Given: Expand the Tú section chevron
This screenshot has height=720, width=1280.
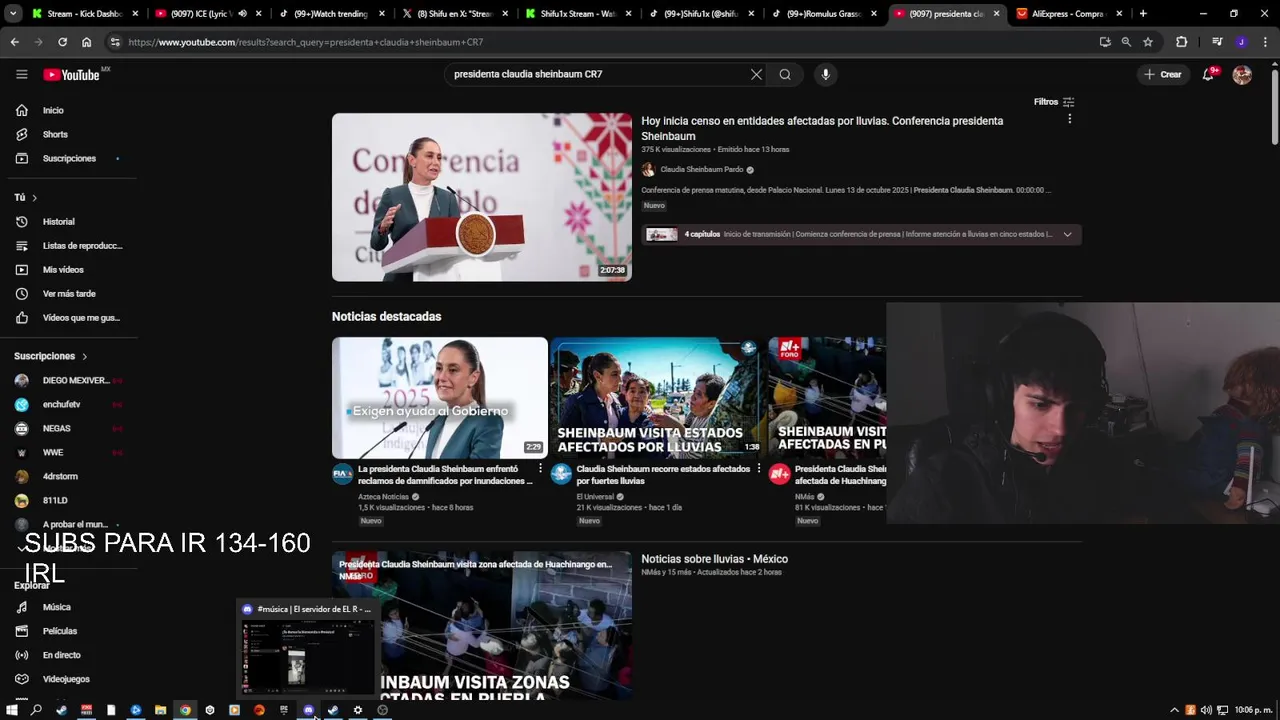Looking at the screenshot, I should (34, 198).
